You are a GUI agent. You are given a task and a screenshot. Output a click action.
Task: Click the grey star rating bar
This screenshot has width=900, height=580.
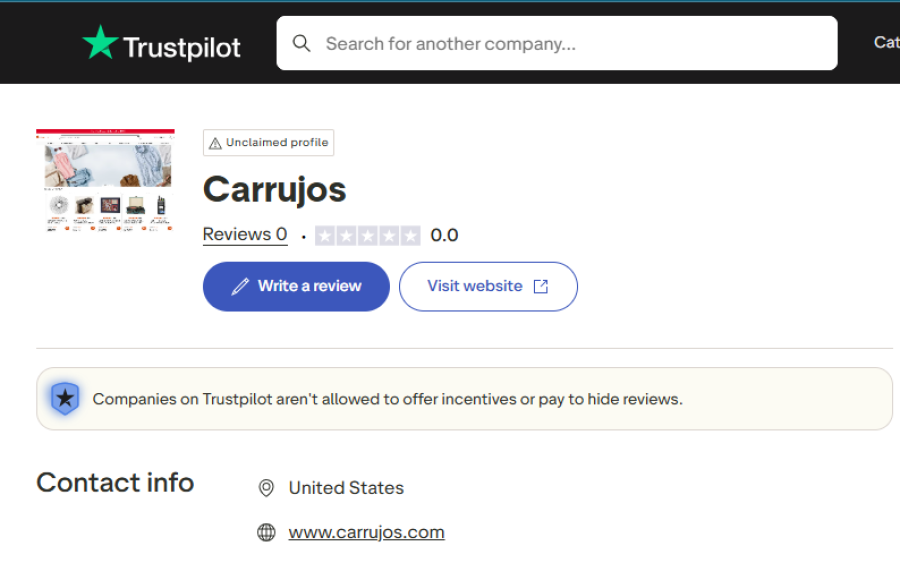pos(367,235)
